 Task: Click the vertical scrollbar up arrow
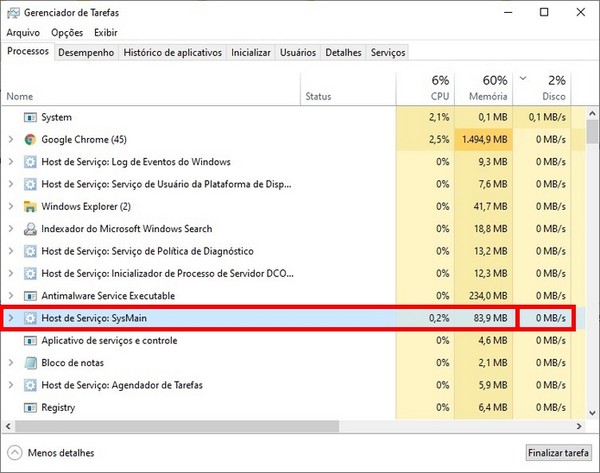point(592,114)
